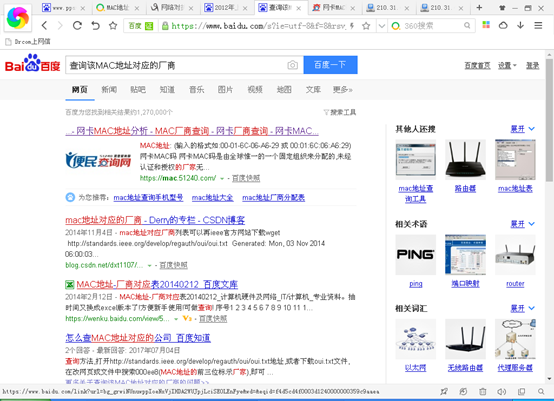Screen dimensions: 554x401
Task: Click the pin icon in the status bar
Action: pos(444,391)
